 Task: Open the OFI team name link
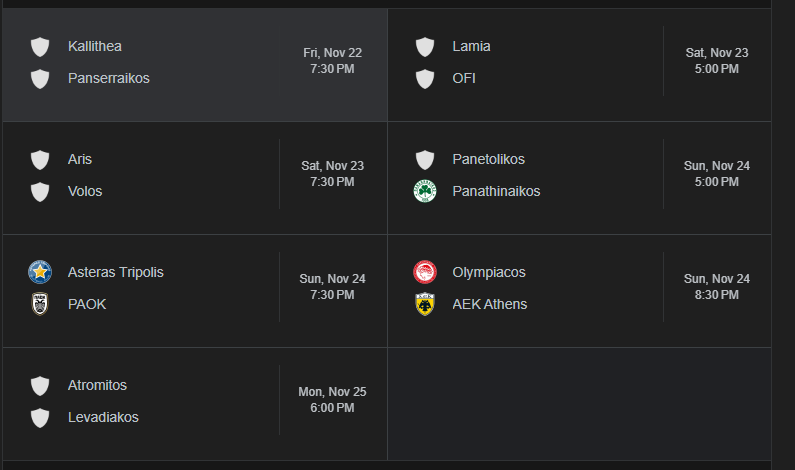tap(464, 78)
